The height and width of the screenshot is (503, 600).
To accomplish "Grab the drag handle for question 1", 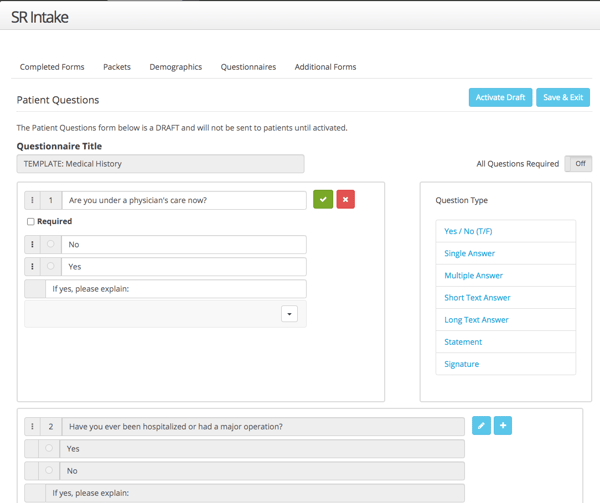I will [x=33, y=200].
